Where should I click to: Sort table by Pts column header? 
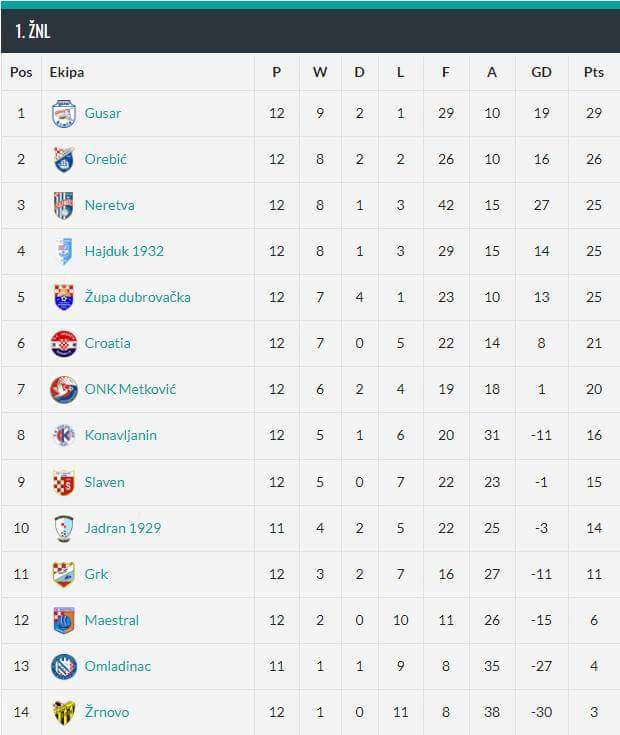coord(594,72)
